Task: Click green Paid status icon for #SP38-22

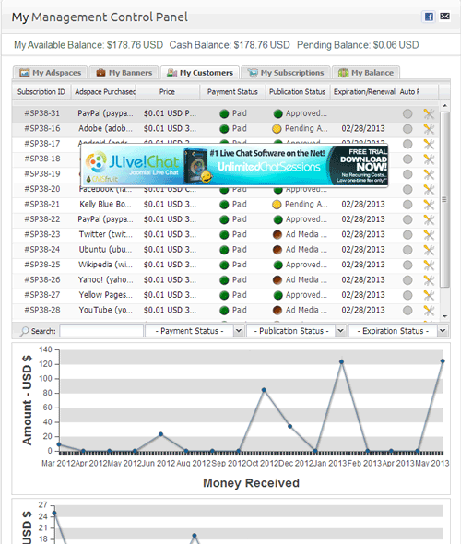Action: pyautogui.click(x=224, y=220)
